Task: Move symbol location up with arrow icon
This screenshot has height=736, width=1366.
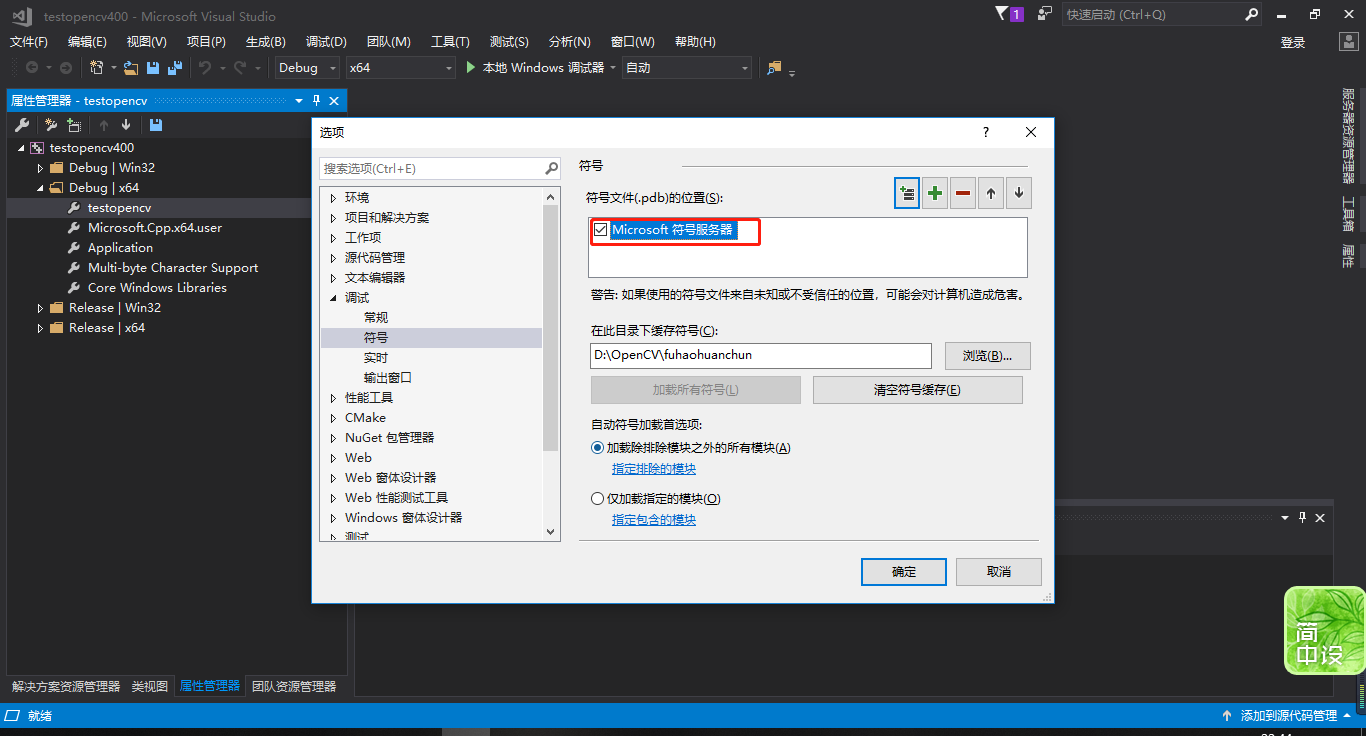Action: pos(990,192)
